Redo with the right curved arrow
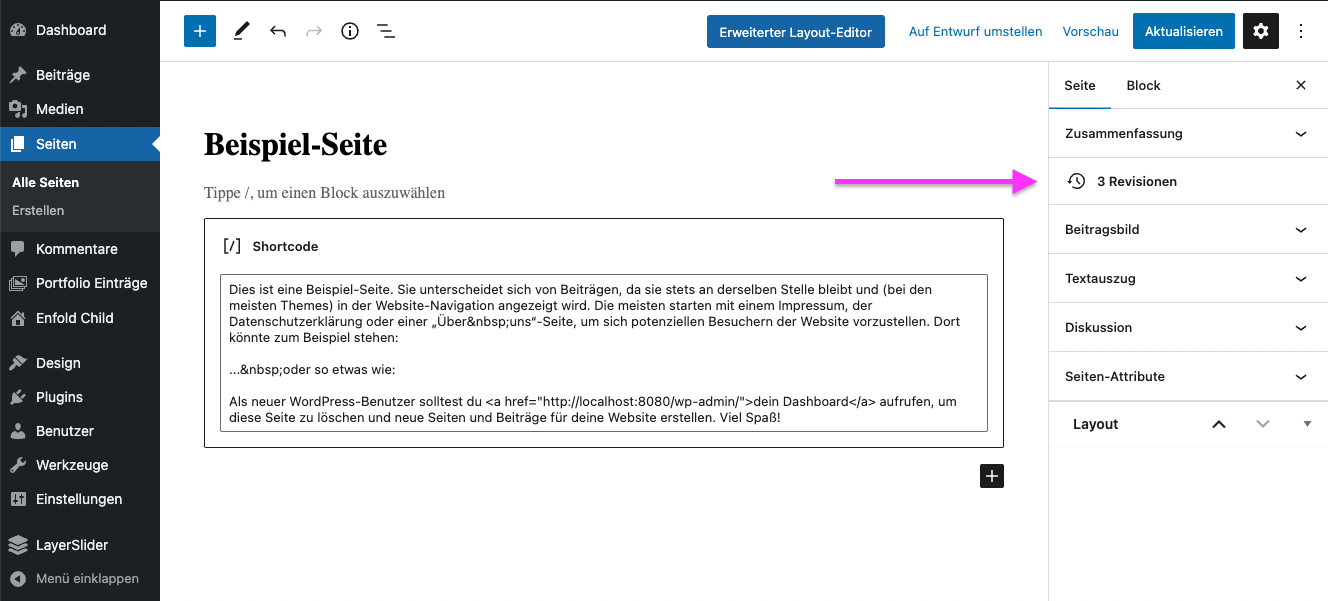Viewport: 1328px width, 601px height. [314, 31]
